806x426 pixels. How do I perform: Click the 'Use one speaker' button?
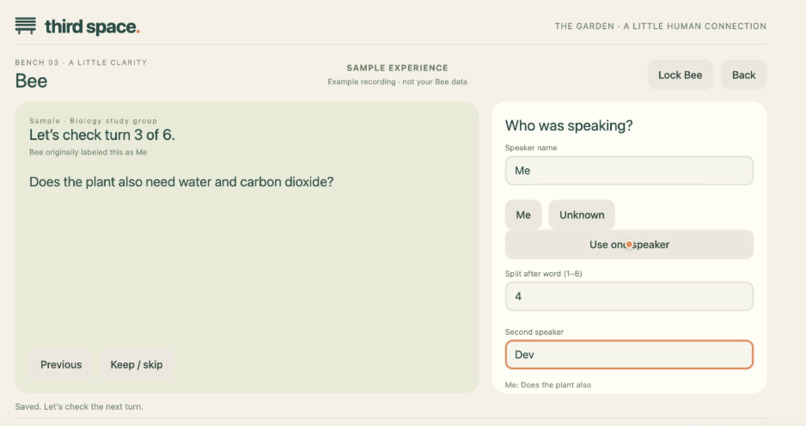coord(629,245)
